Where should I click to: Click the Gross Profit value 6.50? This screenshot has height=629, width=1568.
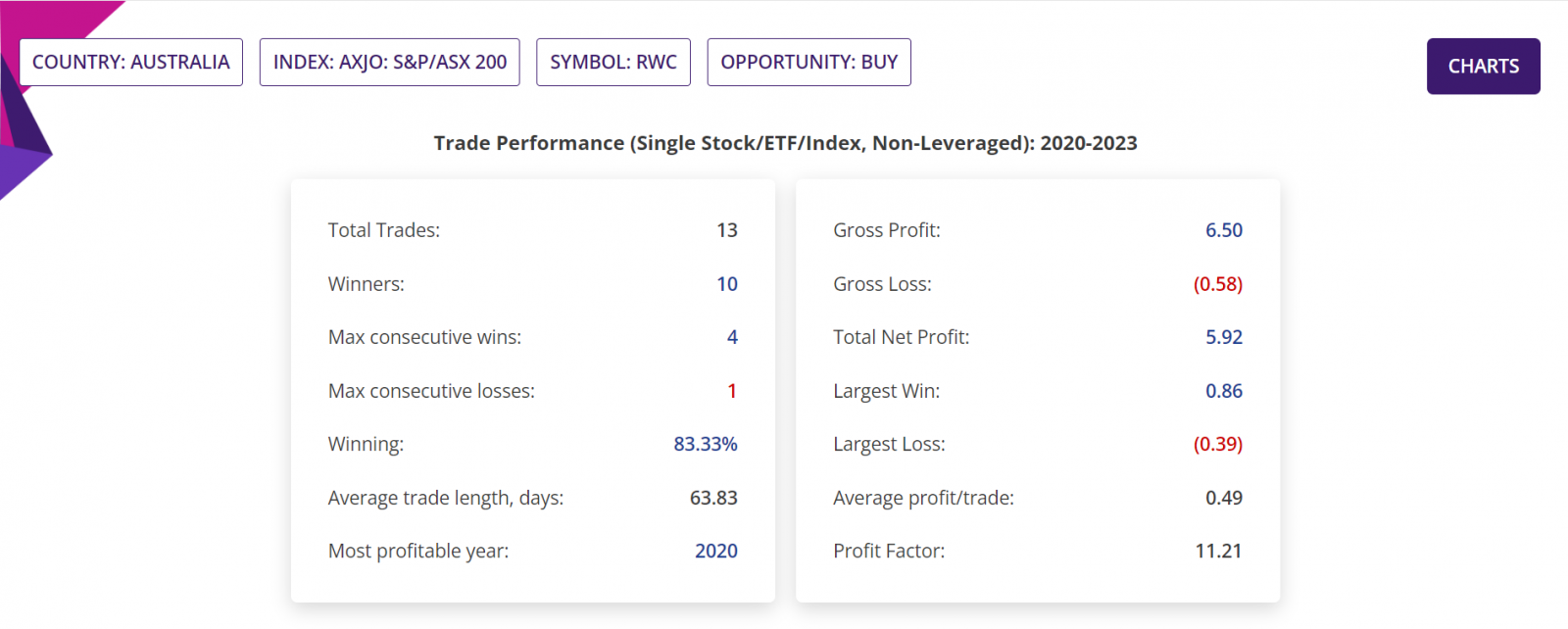[x=1224, y=230]
